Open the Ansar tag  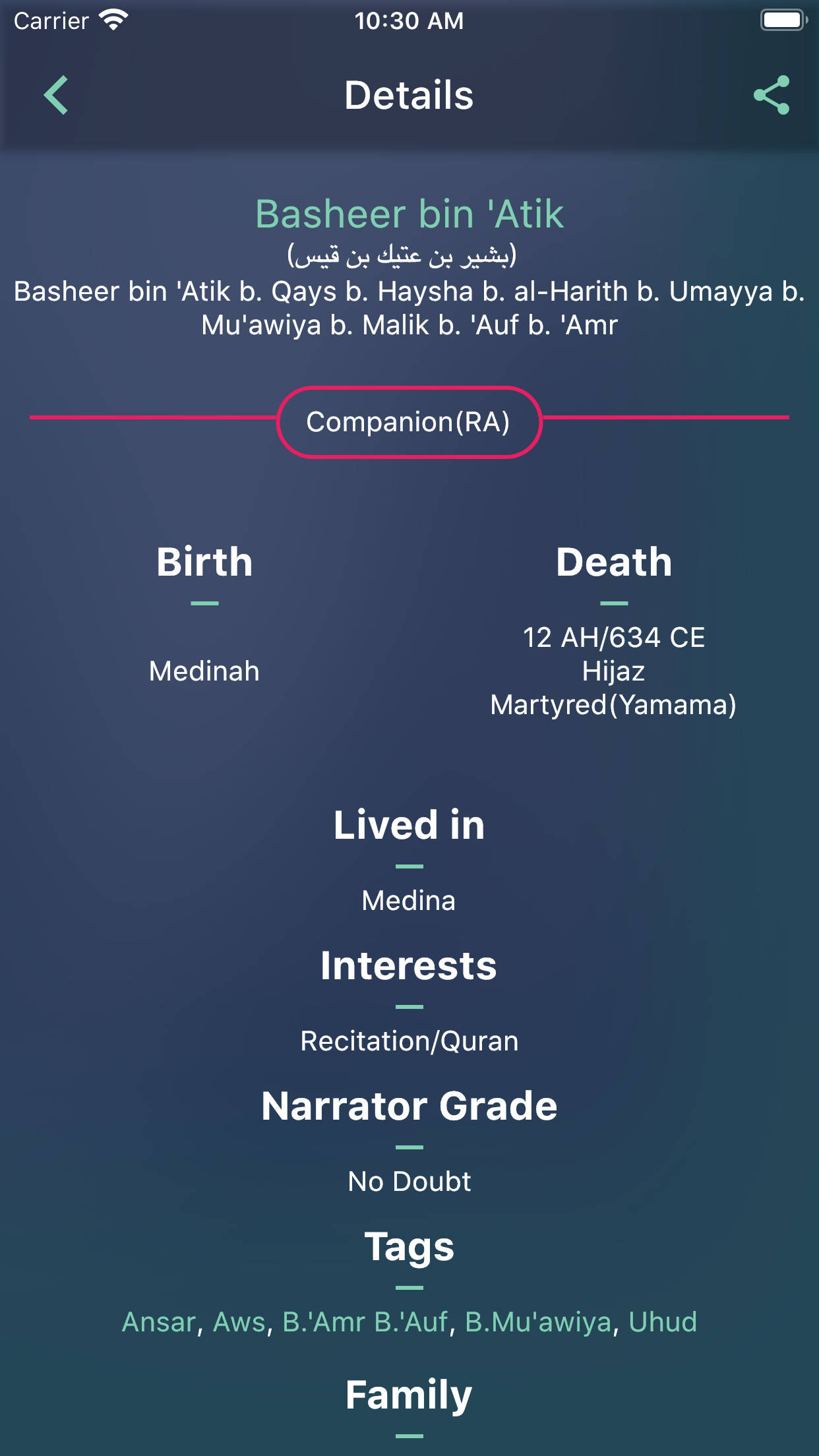pos(159,1322)
